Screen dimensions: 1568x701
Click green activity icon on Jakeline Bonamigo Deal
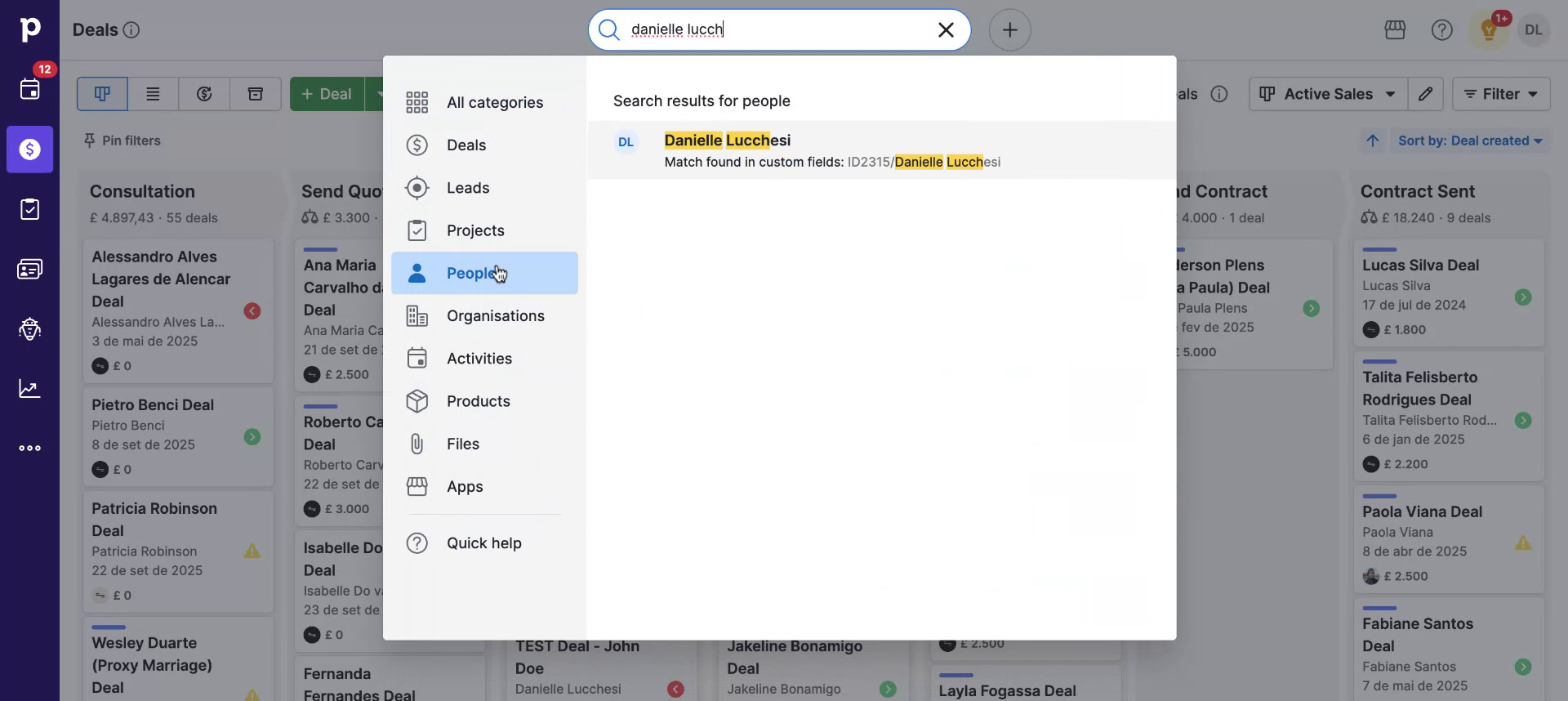[x=888, y=690]
